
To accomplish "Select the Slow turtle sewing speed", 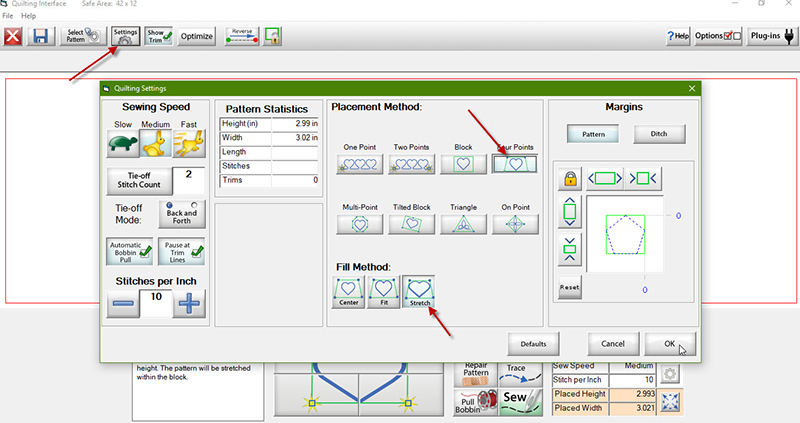I will pos(122,144).
